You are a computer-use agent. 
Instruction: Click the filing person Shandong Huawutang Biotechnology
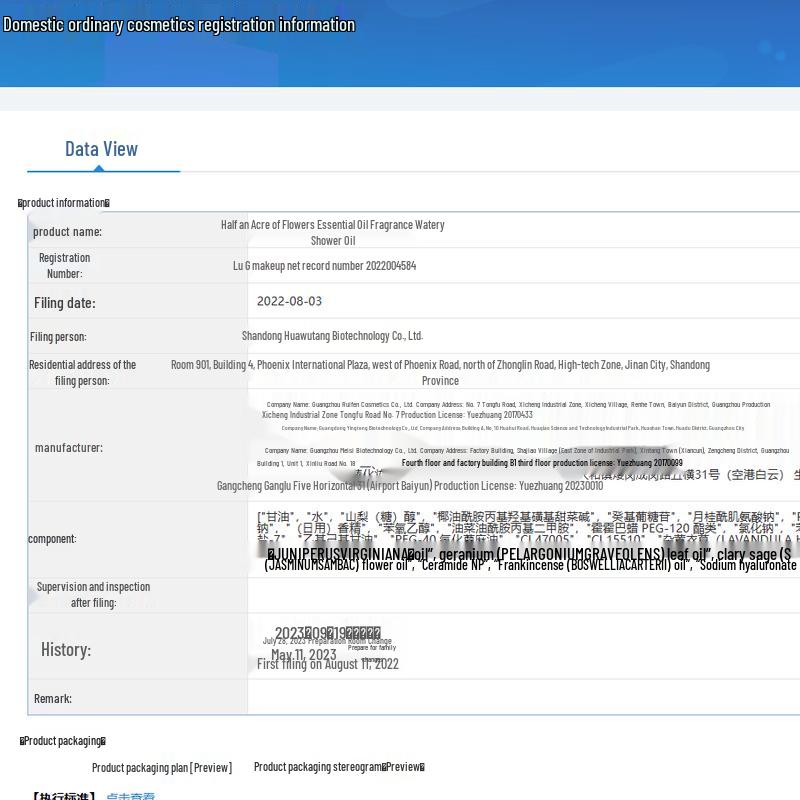click(332, 336)
